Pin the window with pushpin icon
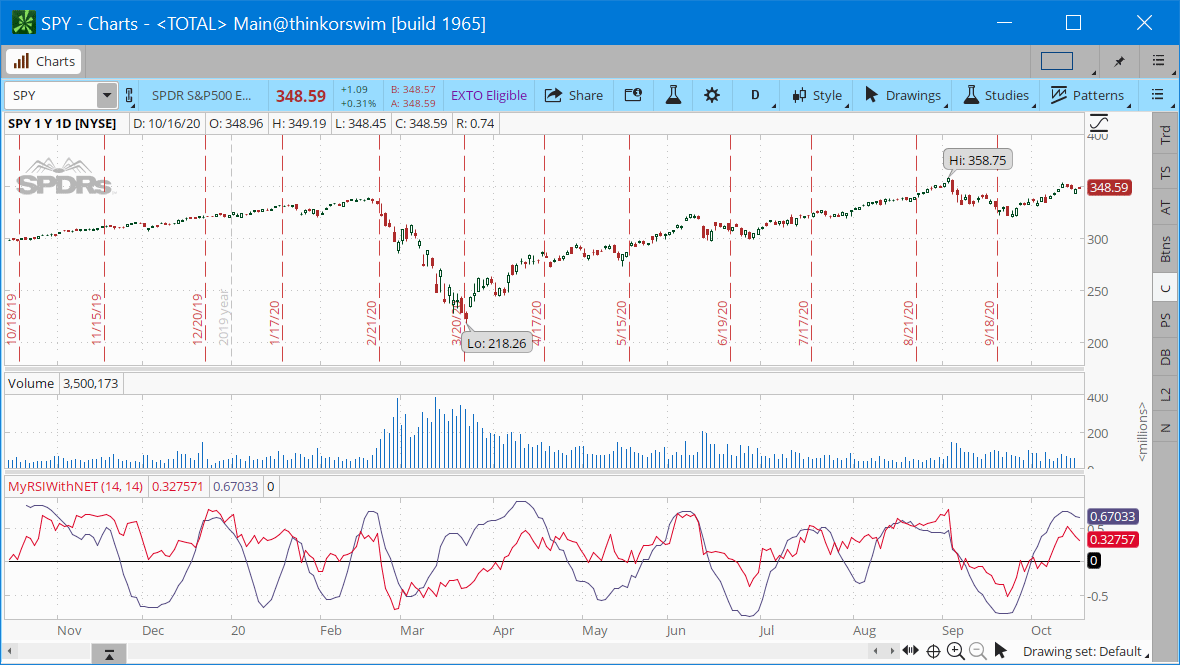The height and width of the screenshot is (665, 1180). pos(1119,61)
